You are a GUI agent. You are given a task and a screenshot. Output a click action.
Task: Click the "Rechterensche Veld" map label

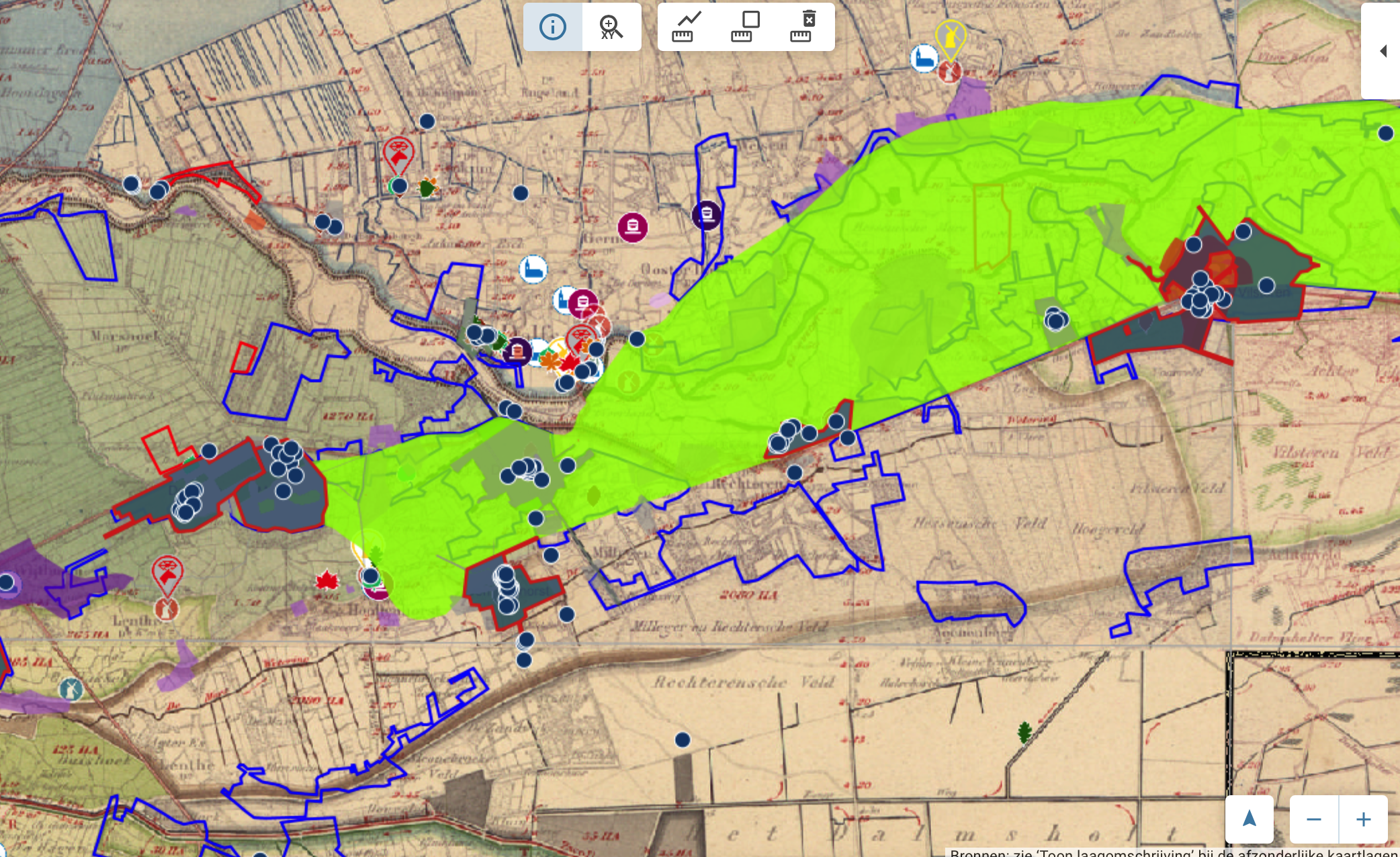pos(744,682)
